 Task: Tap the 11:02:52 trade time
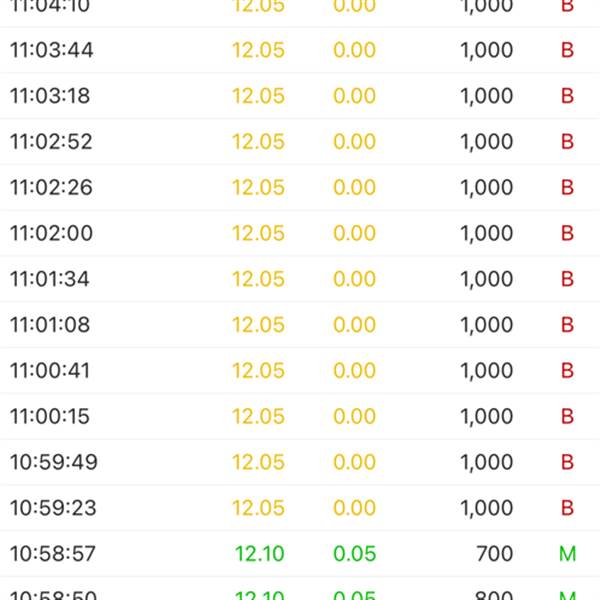point(51,142)
